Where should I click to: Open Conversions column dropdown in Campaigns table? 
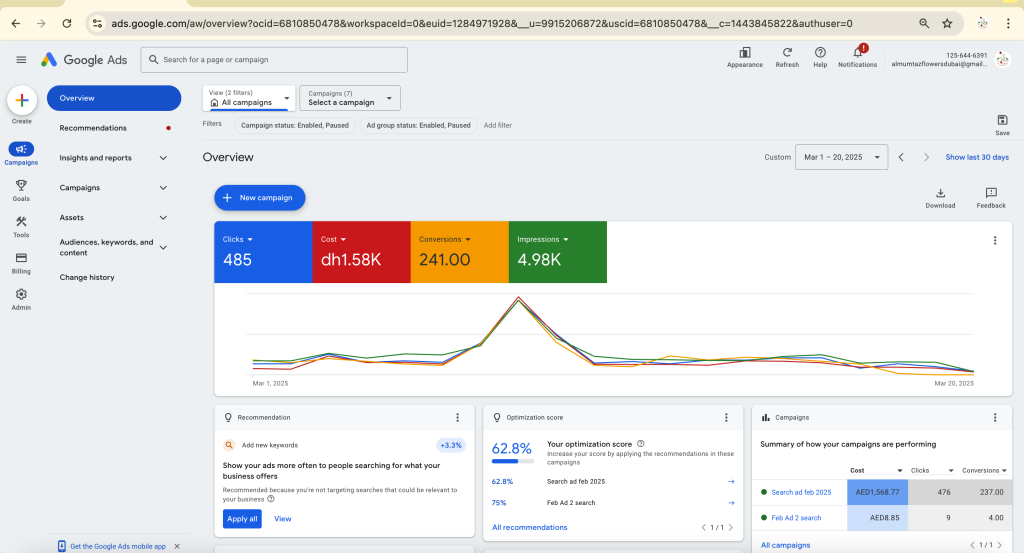pos(1004,471)
